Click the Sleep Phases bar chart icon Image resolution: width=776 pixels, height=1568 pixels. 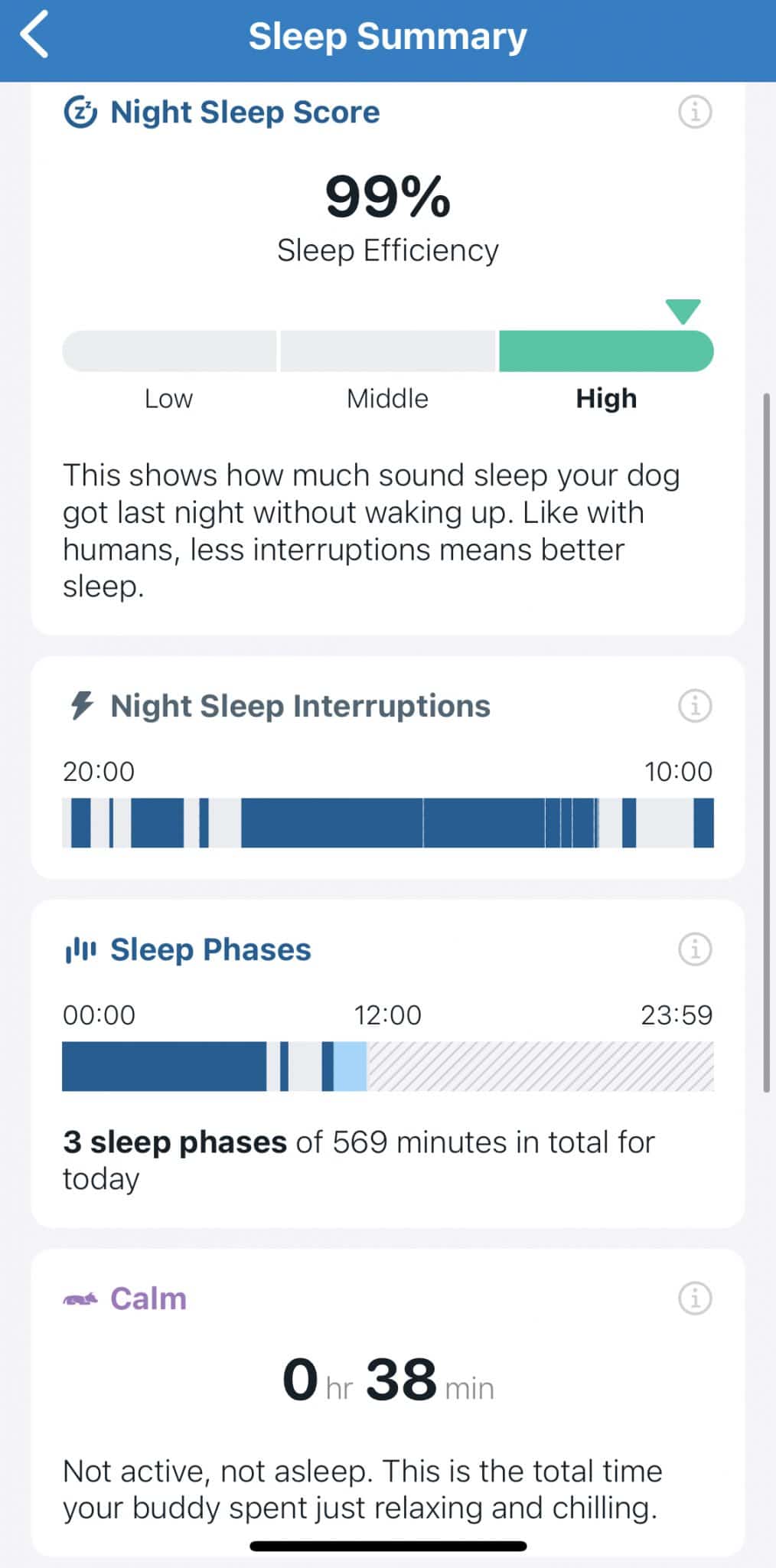tap(80, 949)
